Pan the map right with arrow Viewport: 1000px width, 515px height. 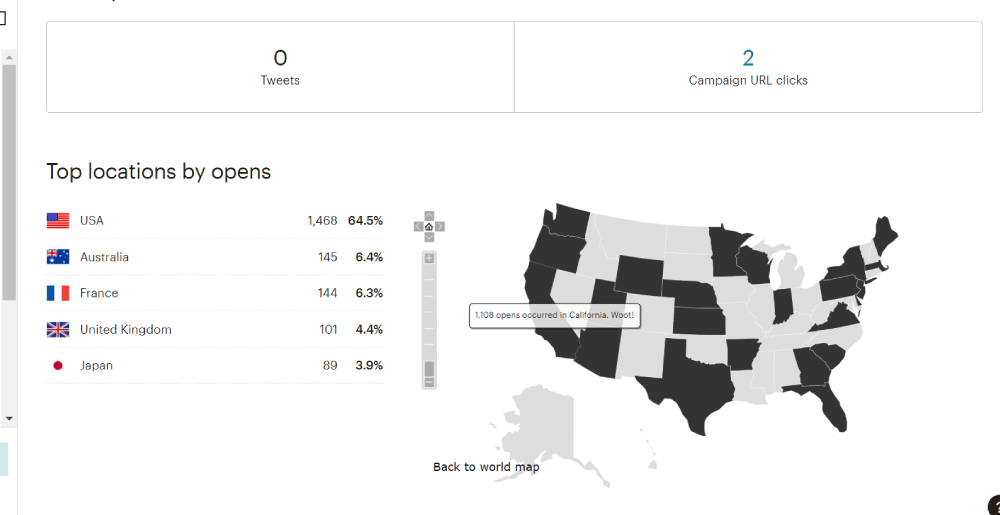[x=440, y=226]
